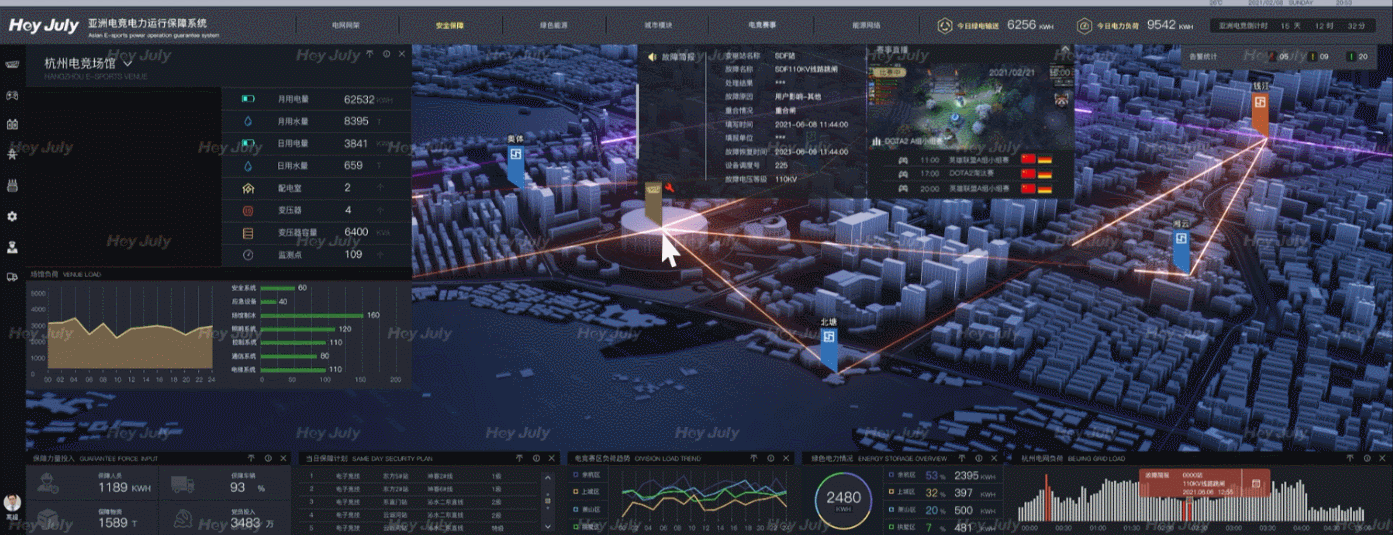This screenshot has width=1393, height=535.
Task: Close the 杭州电网负荷 panel
Action: coord(1382,458)
